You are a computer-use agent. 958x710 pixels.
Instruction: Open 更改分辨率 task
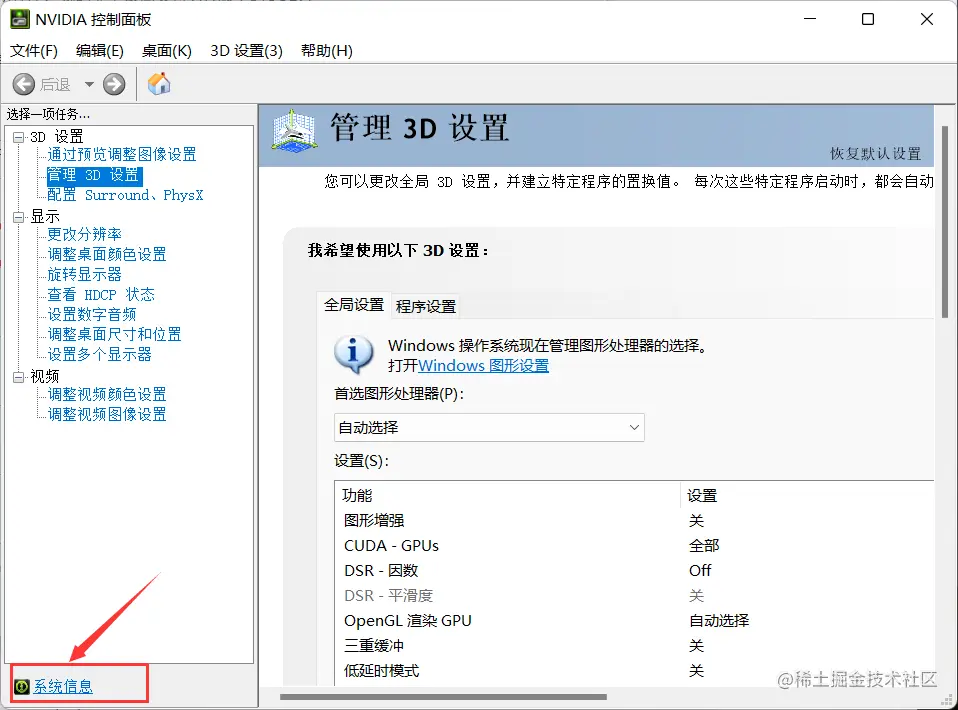(84, 235)
